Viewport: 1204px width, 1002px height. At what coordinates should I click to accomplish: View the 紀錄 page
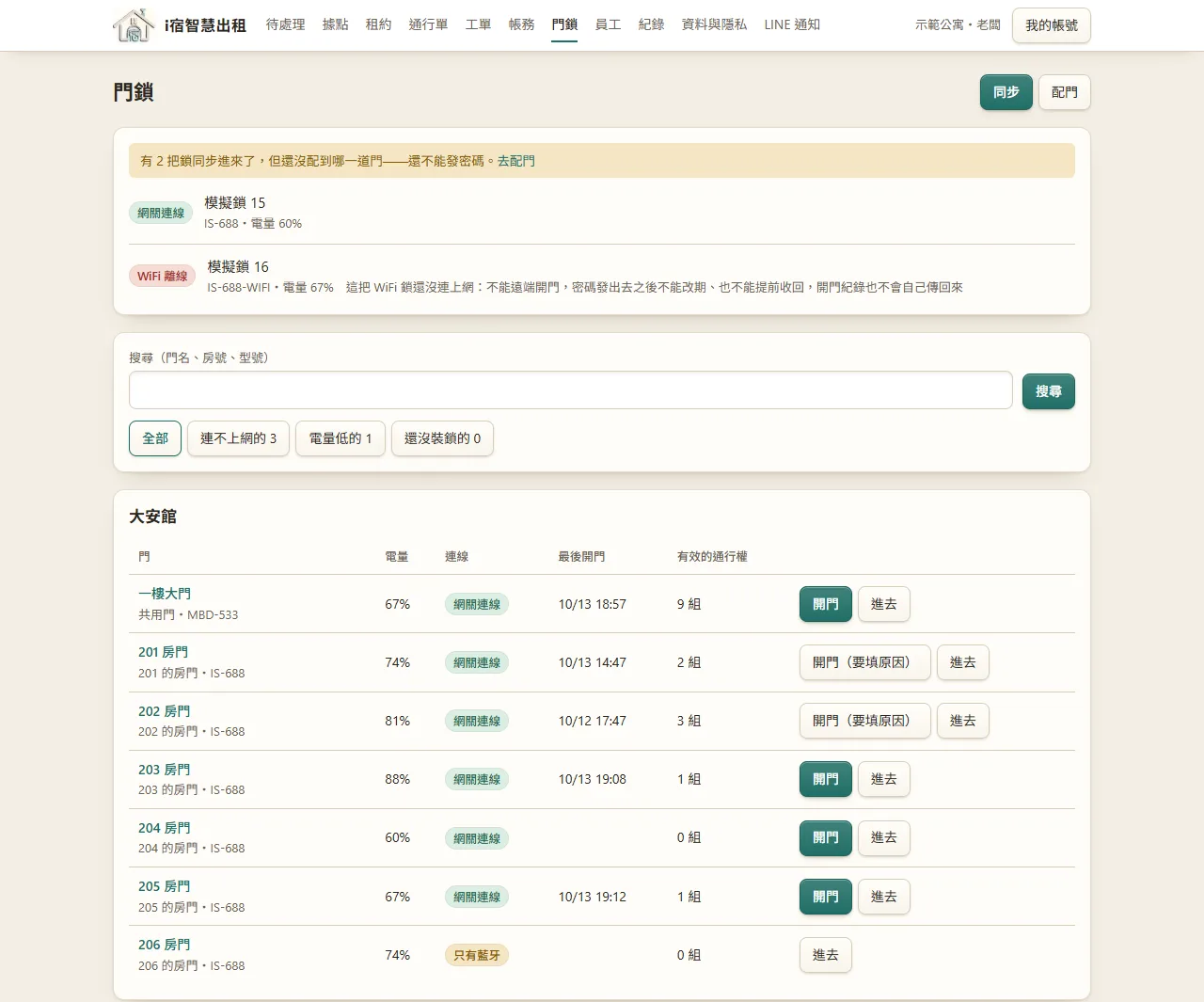point(651,24)
